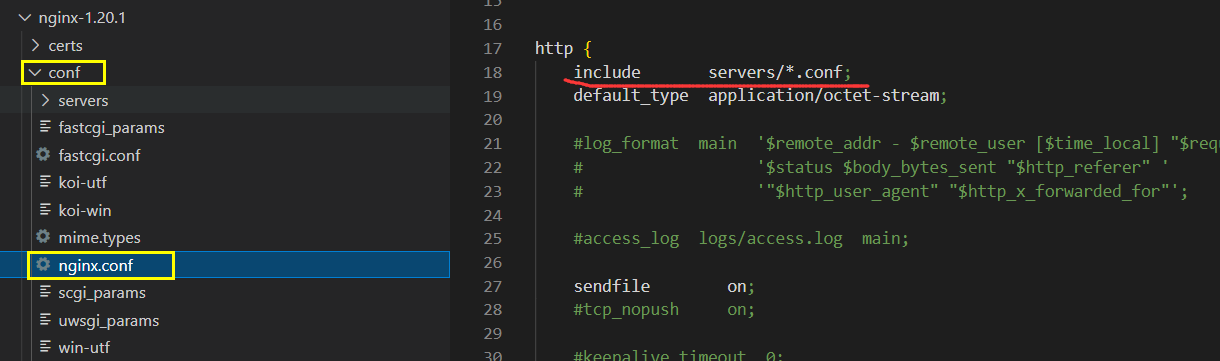
Task: Open the uwsgi_params file
Action: coord(108,321)
